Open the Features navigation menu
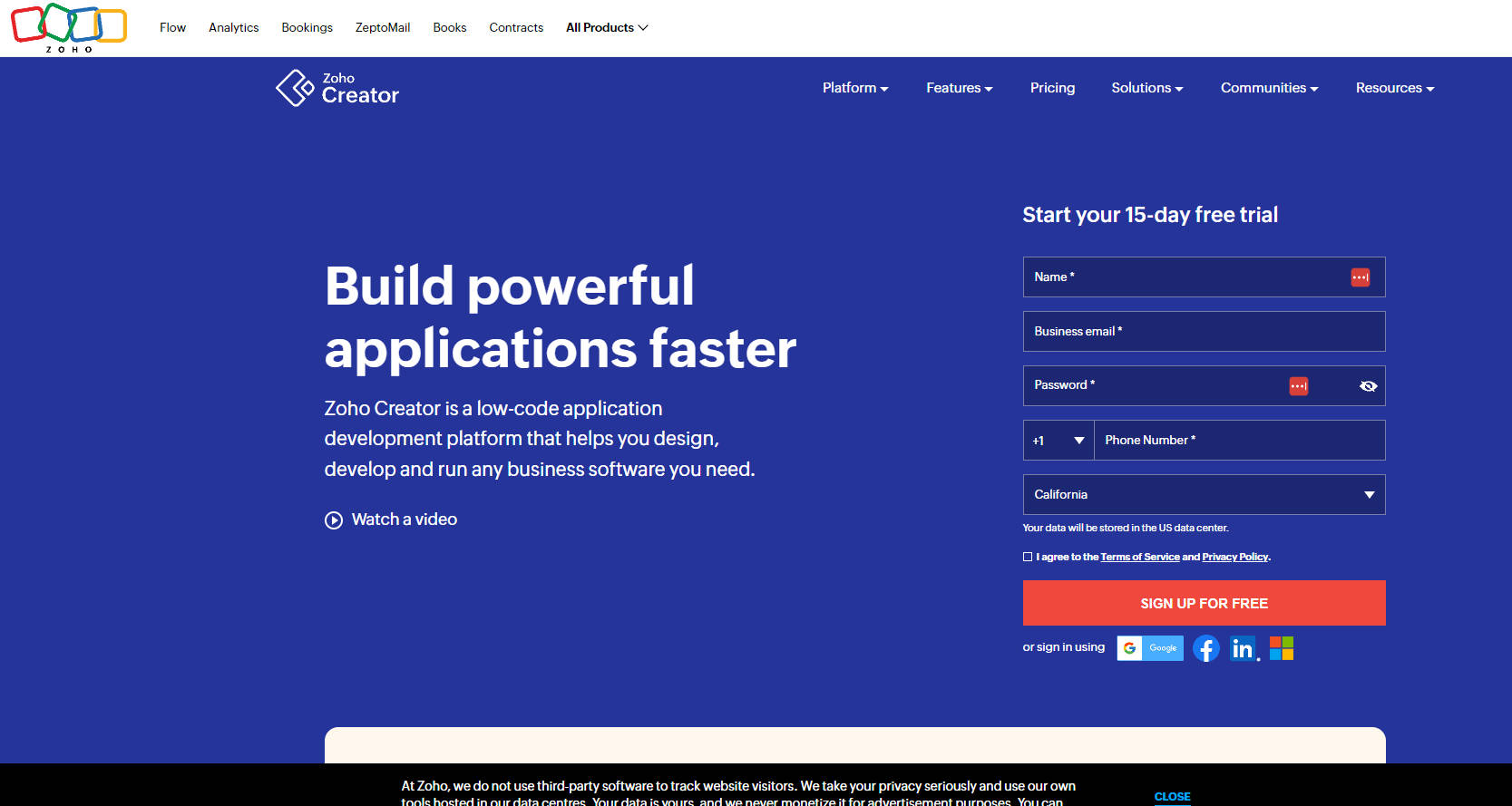 click(x=959, y=88)
